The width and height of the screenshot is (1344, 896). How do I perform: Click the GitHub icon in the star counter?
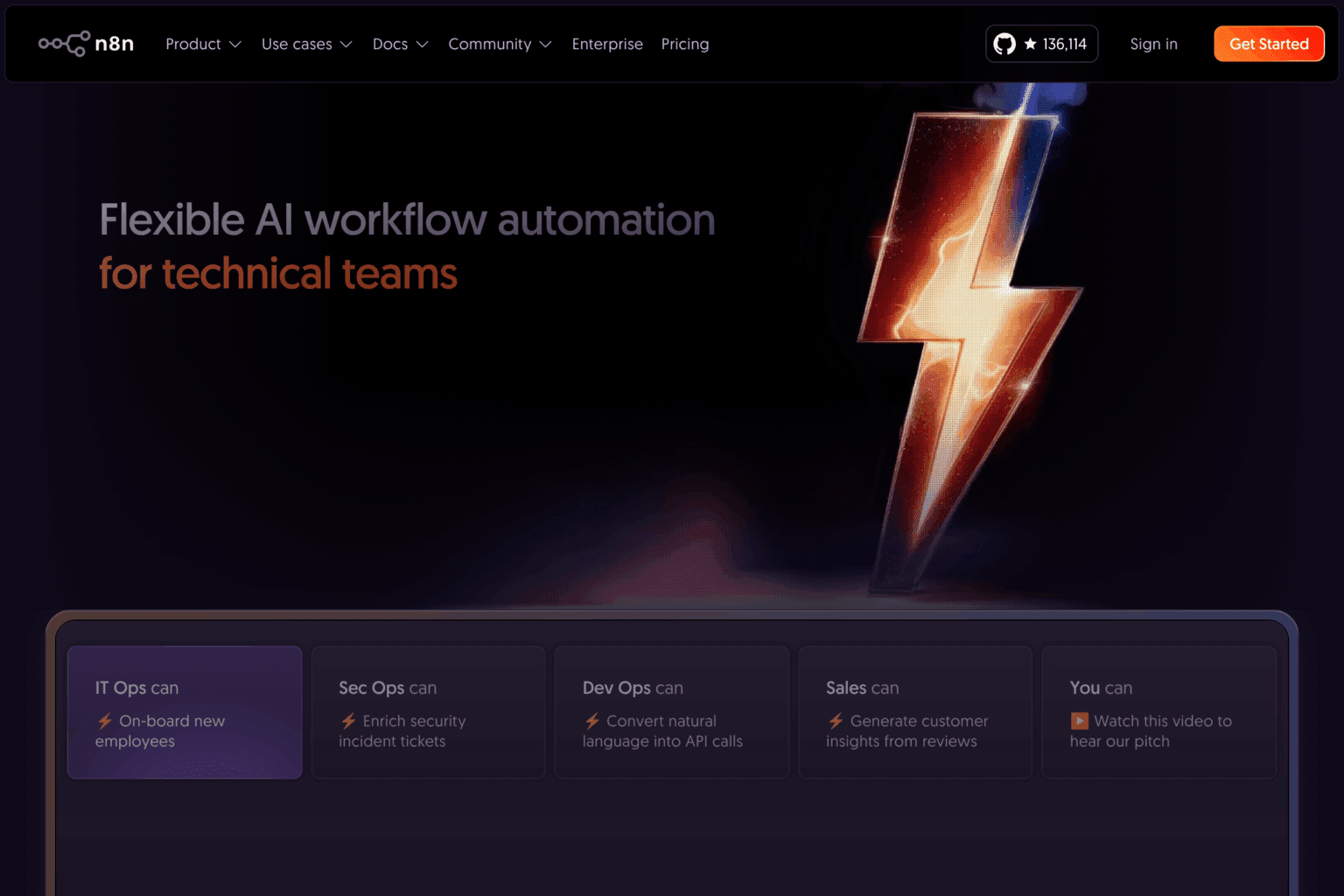(1003, 43)
